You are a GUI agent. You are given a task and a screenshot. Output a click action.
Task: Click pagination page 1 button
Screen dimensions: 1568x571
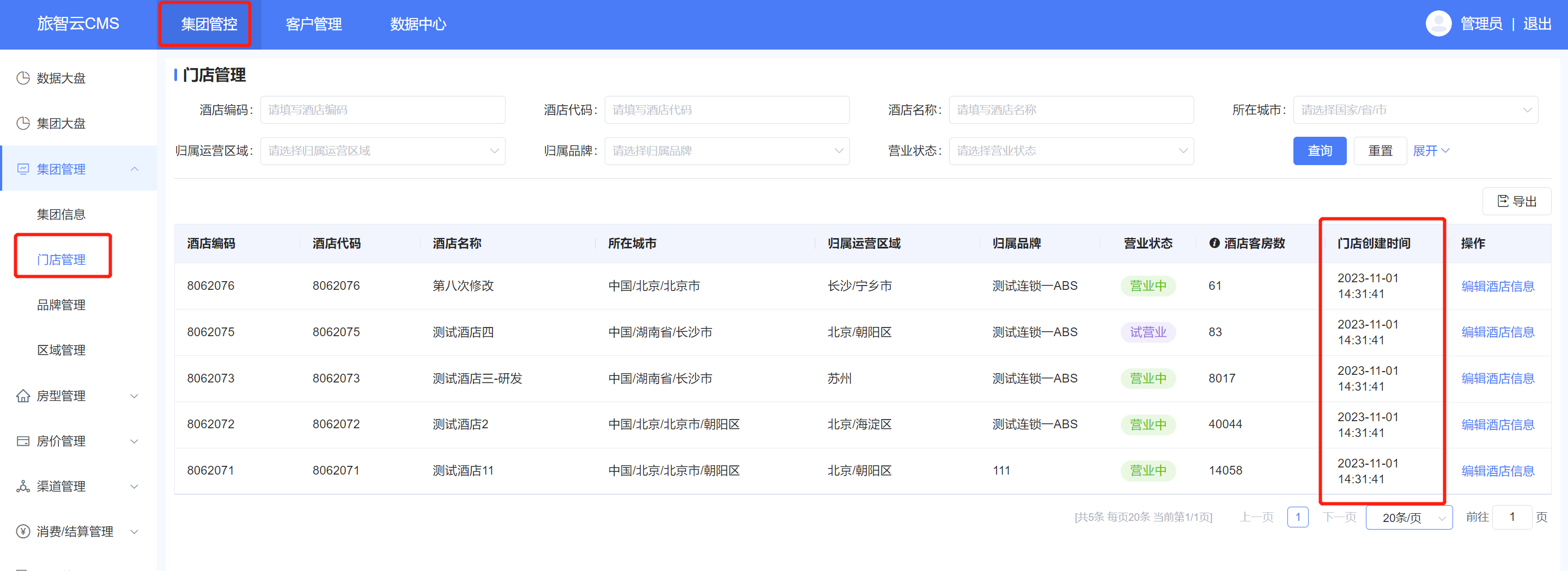pyautogui.click(x=1298, y=518)
